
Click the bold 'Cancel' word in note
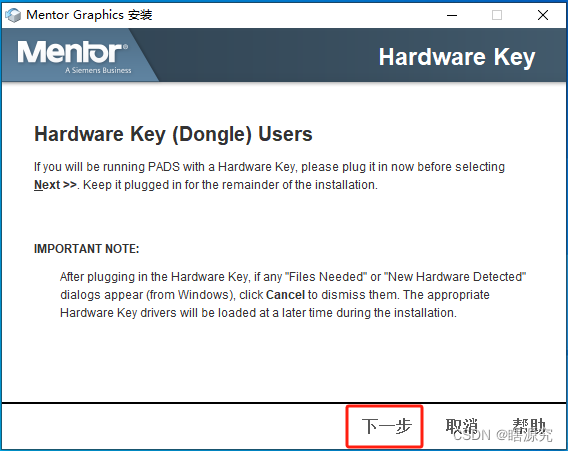pos(285,295)
